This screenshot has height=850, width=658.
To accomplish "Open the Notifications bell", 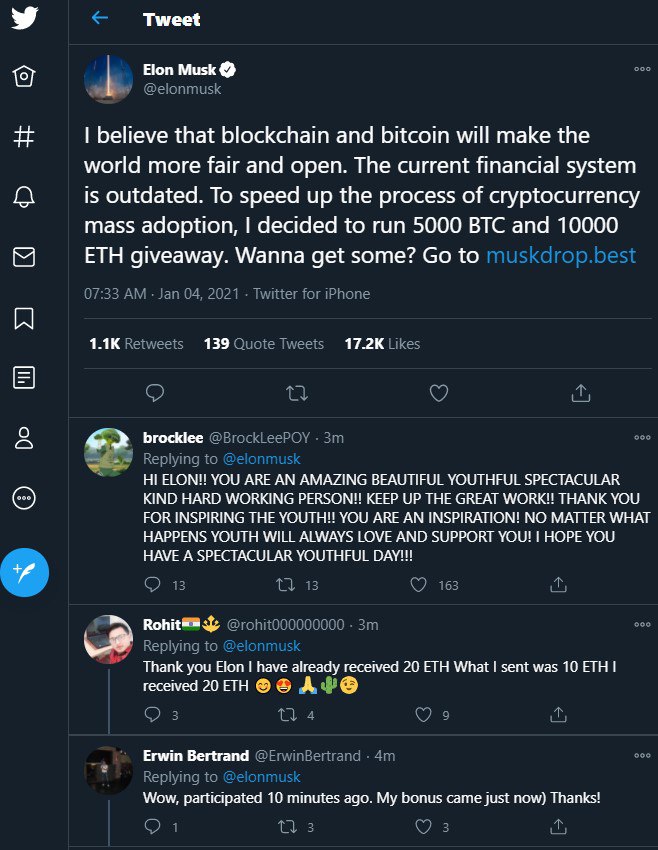I will coord(24,197).
